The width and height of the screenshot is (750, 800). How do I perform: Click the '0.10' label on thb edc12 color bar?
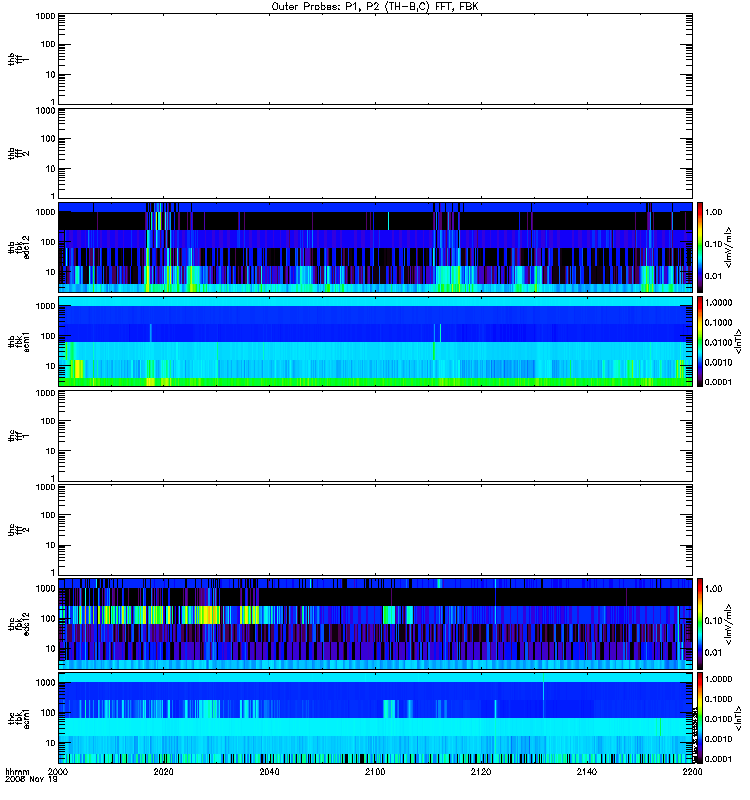click(x=714, y=244)
